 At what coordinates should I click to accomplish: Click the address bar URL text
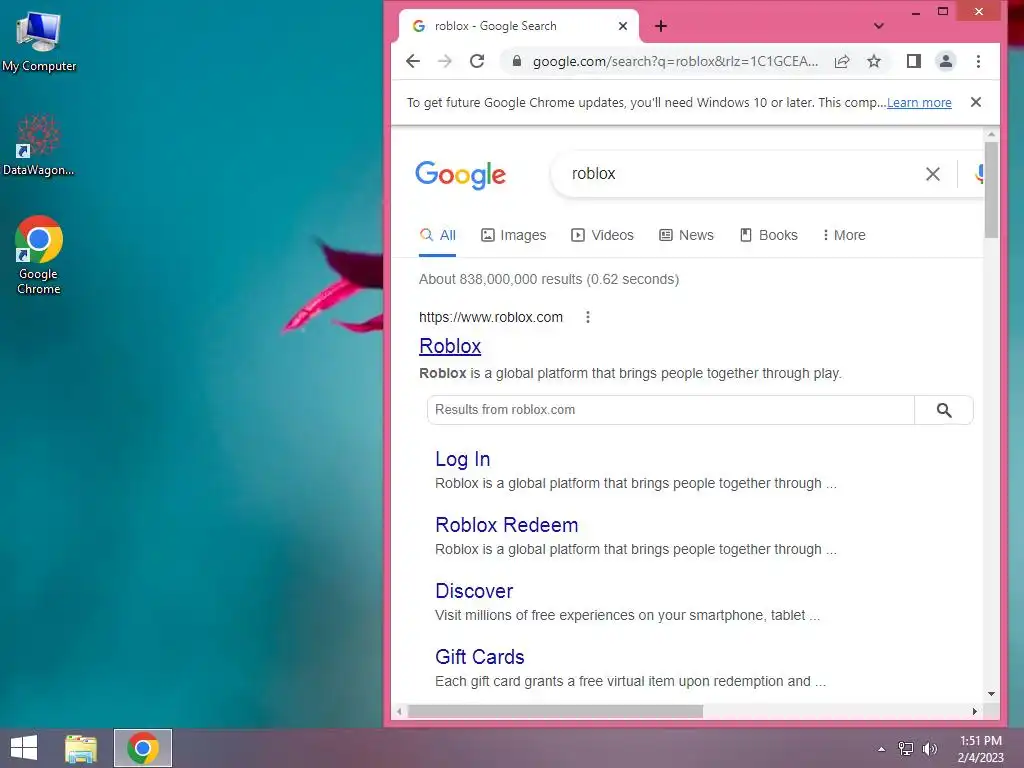(675, 61)
